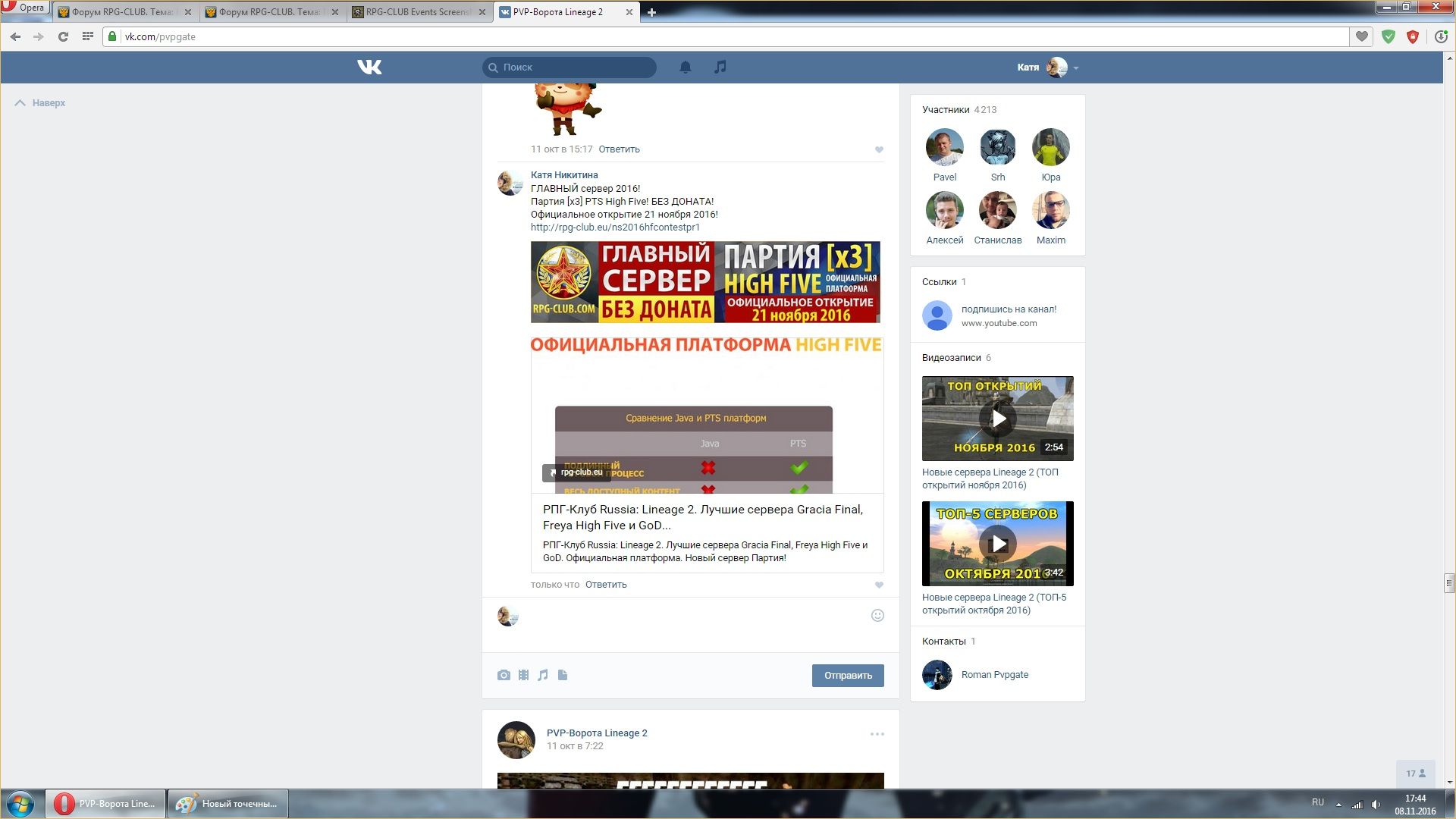
Task: Go up with the Наверх chevron
Action: tap(20, 103)
